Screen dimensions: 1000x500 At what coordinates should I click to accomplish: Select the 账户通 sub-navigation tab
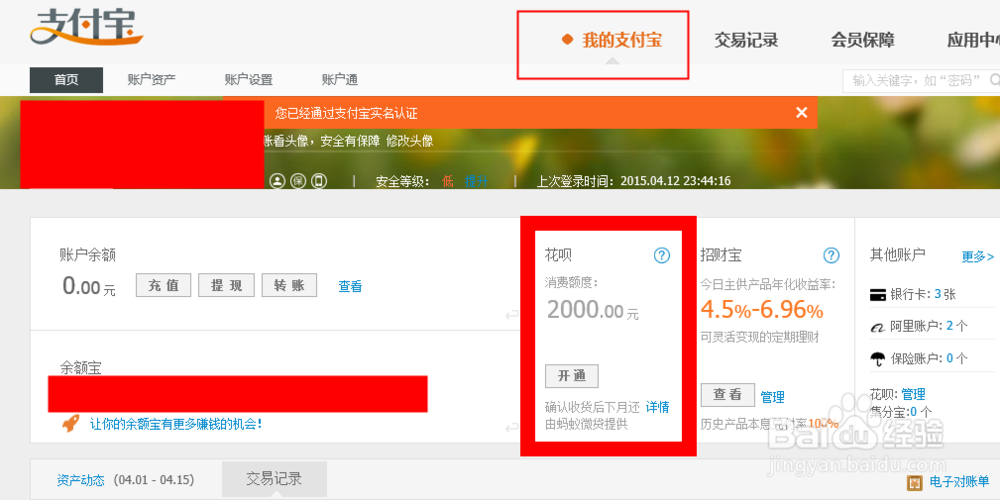click(x=339, y=80)
